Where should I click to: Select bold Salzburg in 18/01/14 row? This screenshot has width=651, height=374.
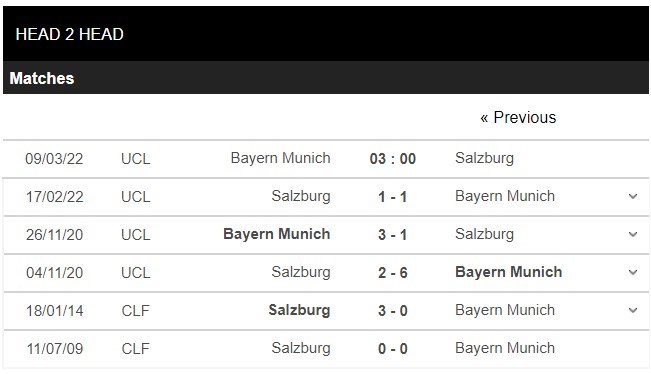pos(299,310)
